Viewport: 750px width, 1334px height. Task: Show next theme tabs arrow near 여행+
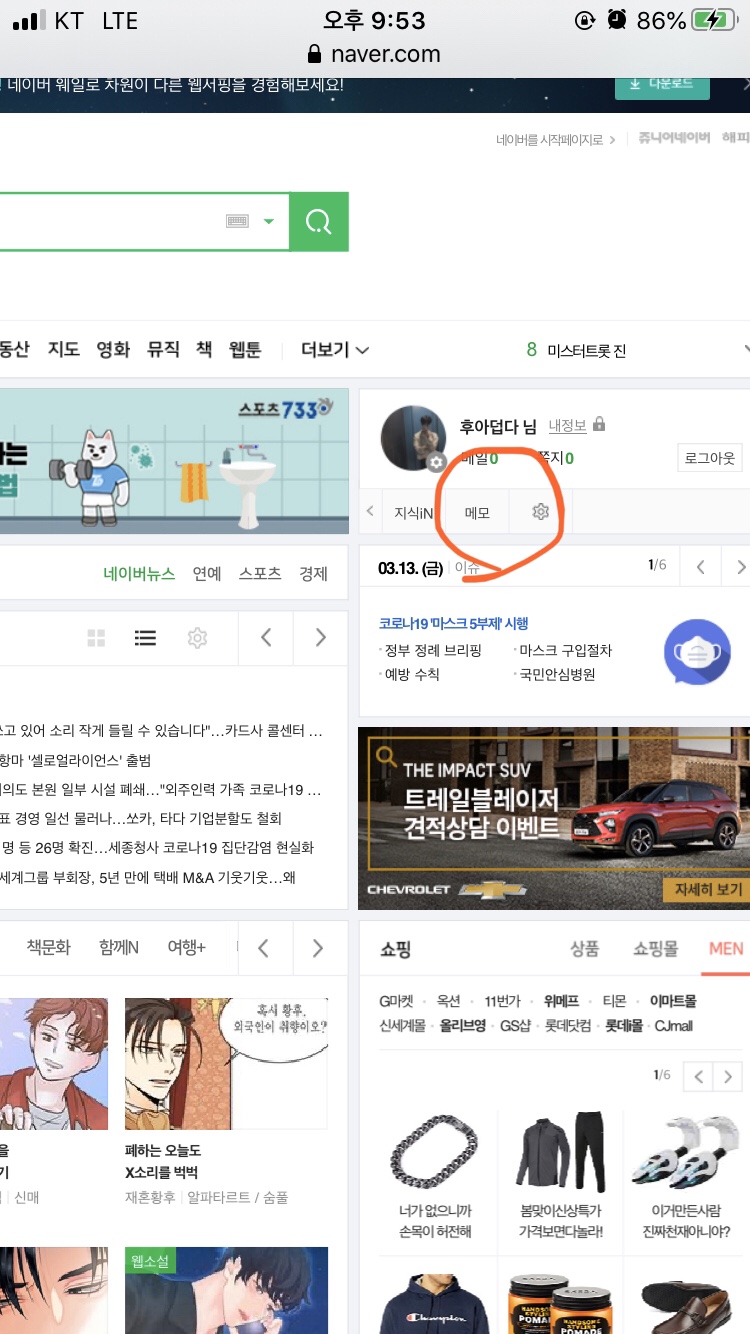318,947
